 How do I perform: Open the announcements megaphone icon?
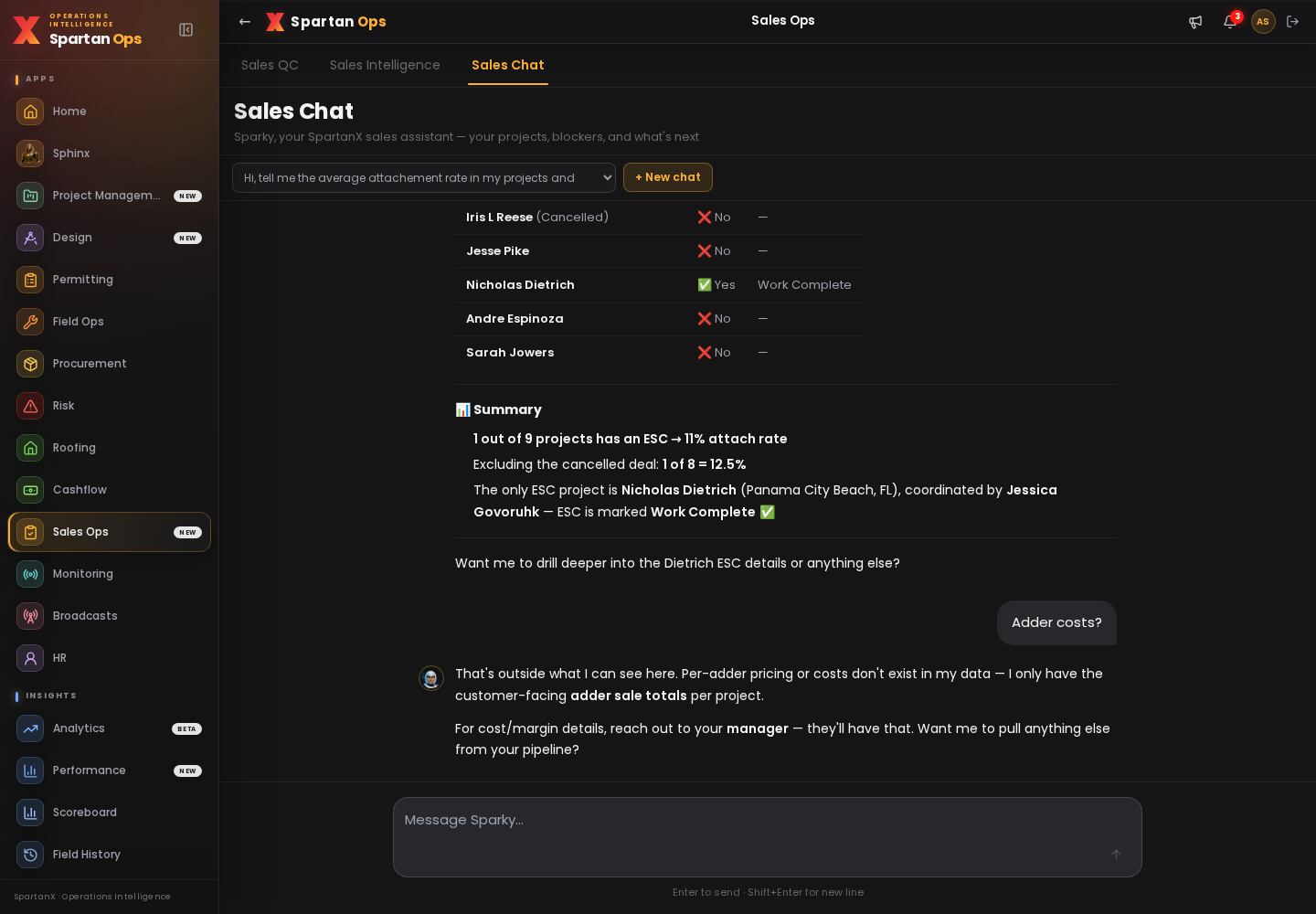[1195, 22]
